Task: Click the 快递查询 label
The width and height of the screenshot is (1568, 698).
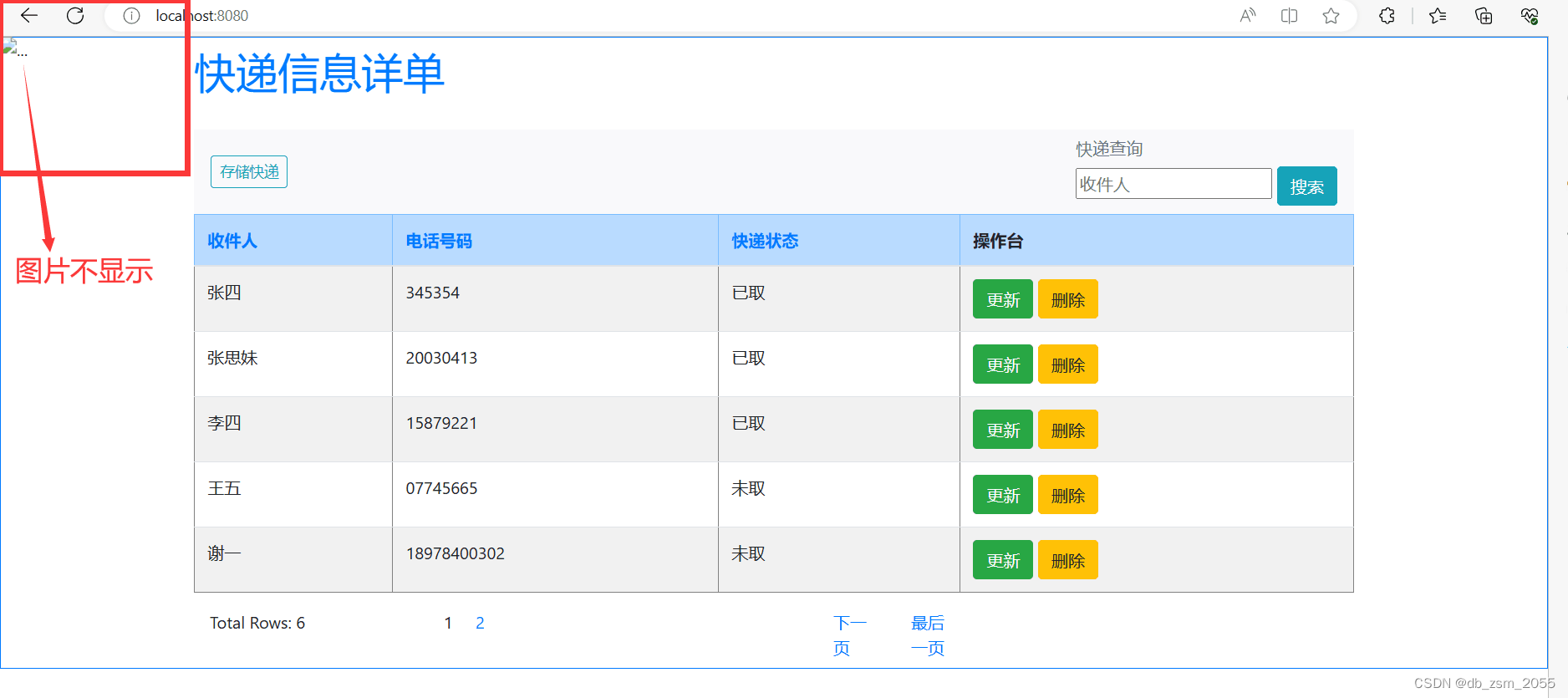Action: [x=1109, y=149]
